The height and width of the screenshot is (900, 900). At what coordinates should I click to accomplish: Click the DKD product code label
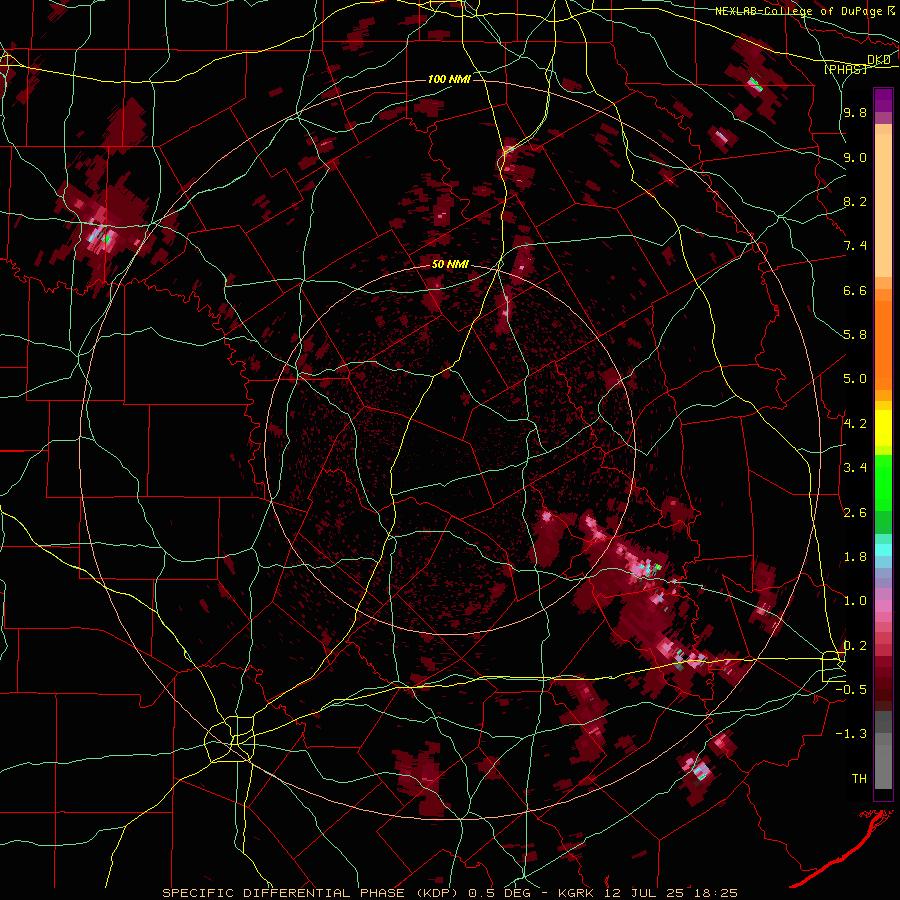click(x=879, y=60)
